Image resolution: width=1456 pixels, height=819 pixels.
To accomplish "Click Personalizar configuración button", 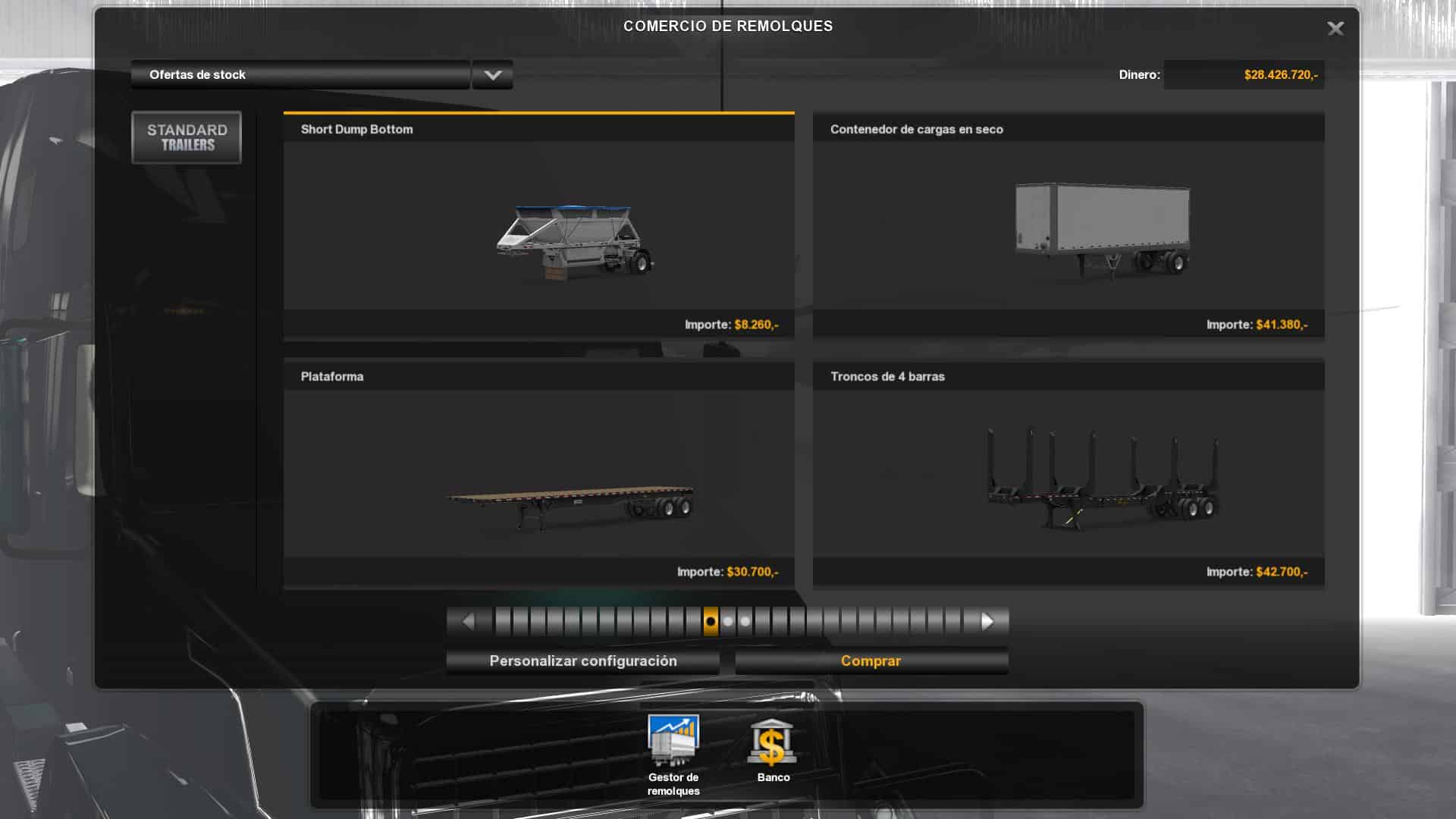I will [x=582, y=661].
